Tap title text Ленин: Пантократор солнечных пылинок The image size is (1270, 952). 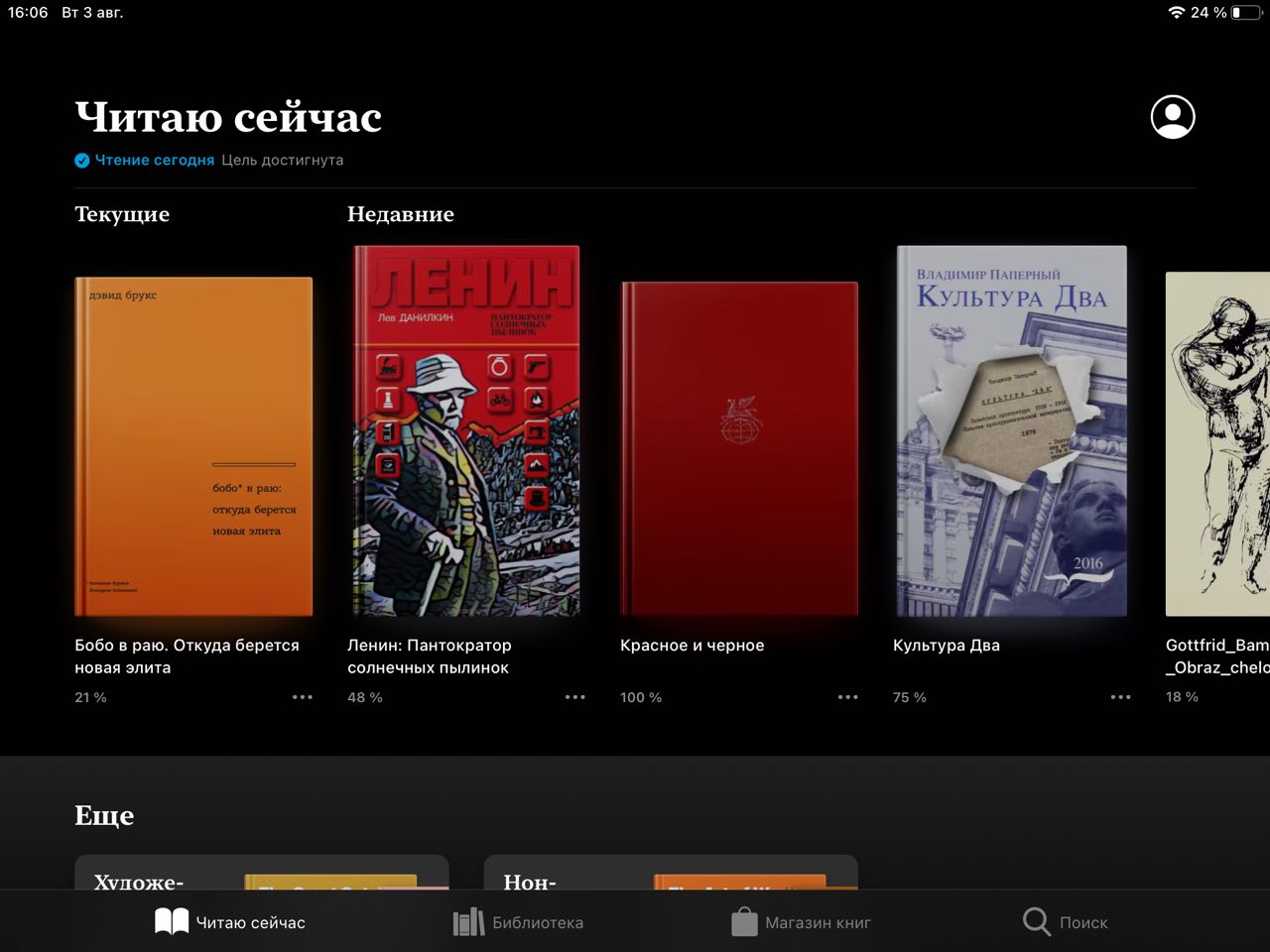(430, 656)
